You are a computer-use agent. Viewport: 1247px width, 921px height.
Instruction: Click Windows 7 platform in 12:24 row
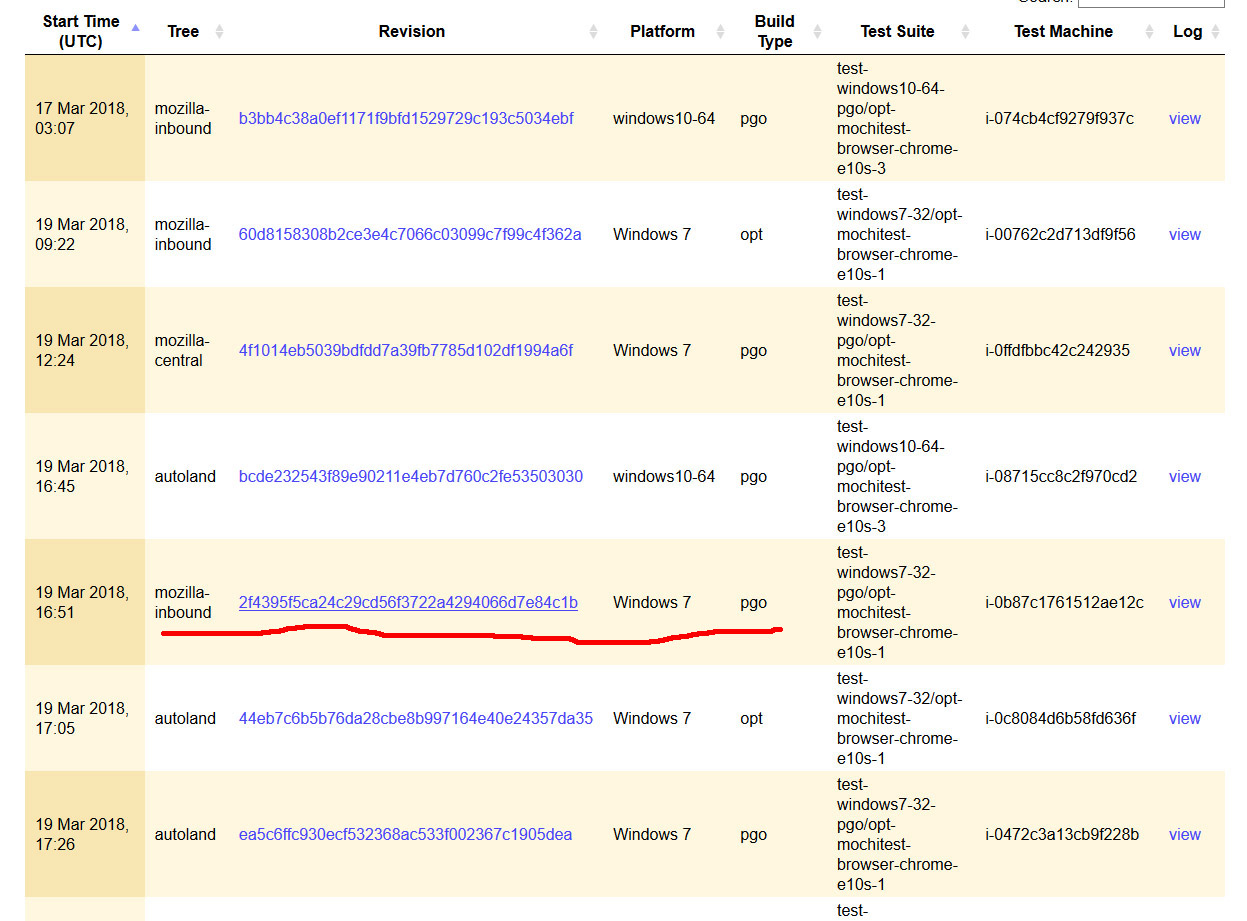(x=652, y=350)
